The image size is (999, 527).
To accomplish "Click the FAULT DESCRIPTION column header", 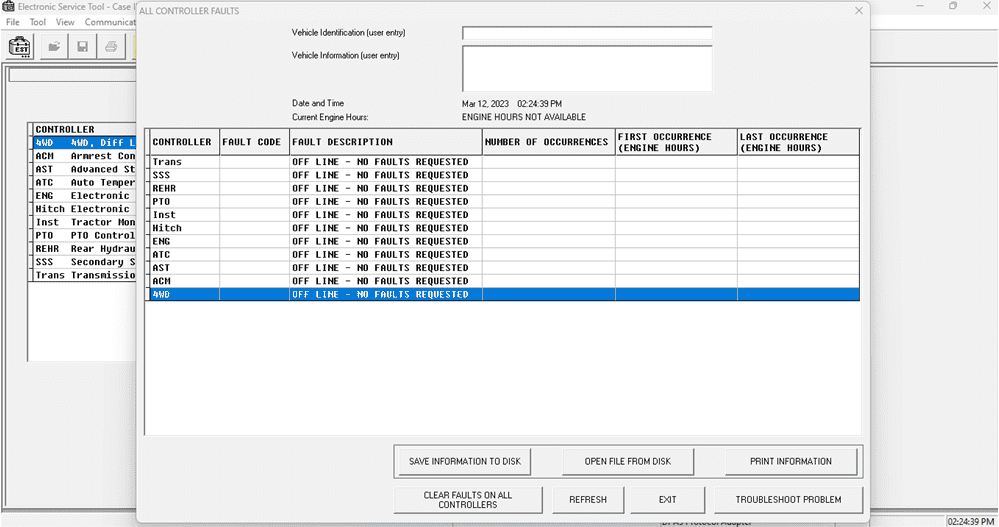I will point(385,142).
